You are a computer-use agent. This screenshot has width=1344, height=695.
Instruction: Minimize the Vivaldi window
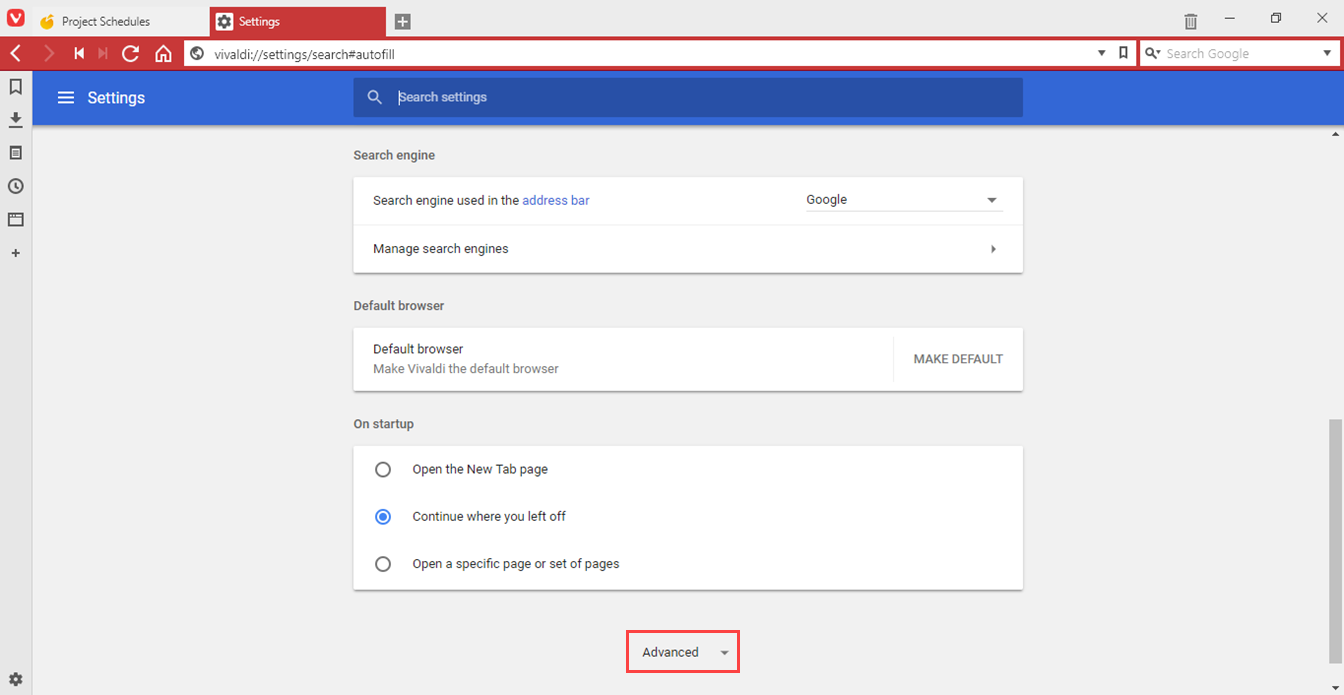(1230, 18)
